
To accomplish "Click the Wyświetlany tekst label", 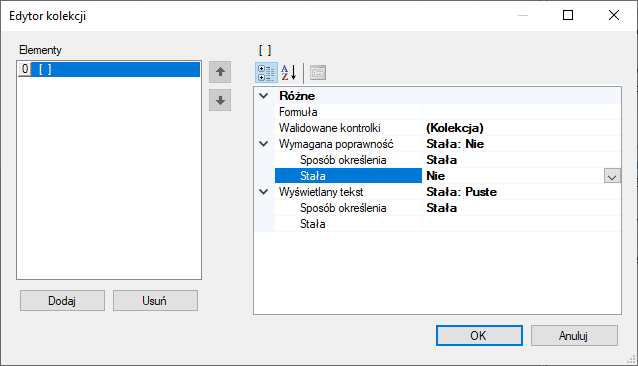I will pos(321,192).
